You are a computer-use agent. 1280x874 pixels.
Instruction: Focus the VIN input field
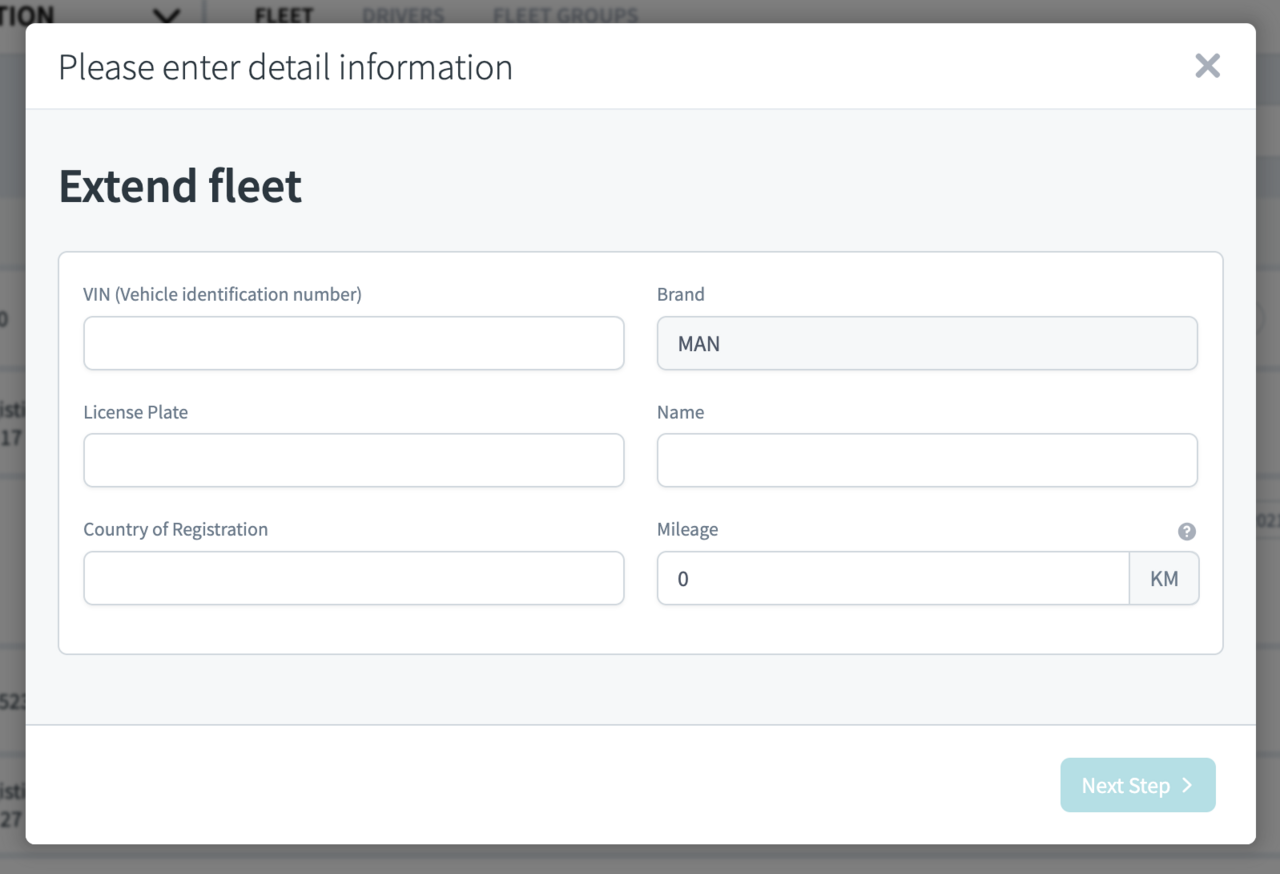point(353,343)
